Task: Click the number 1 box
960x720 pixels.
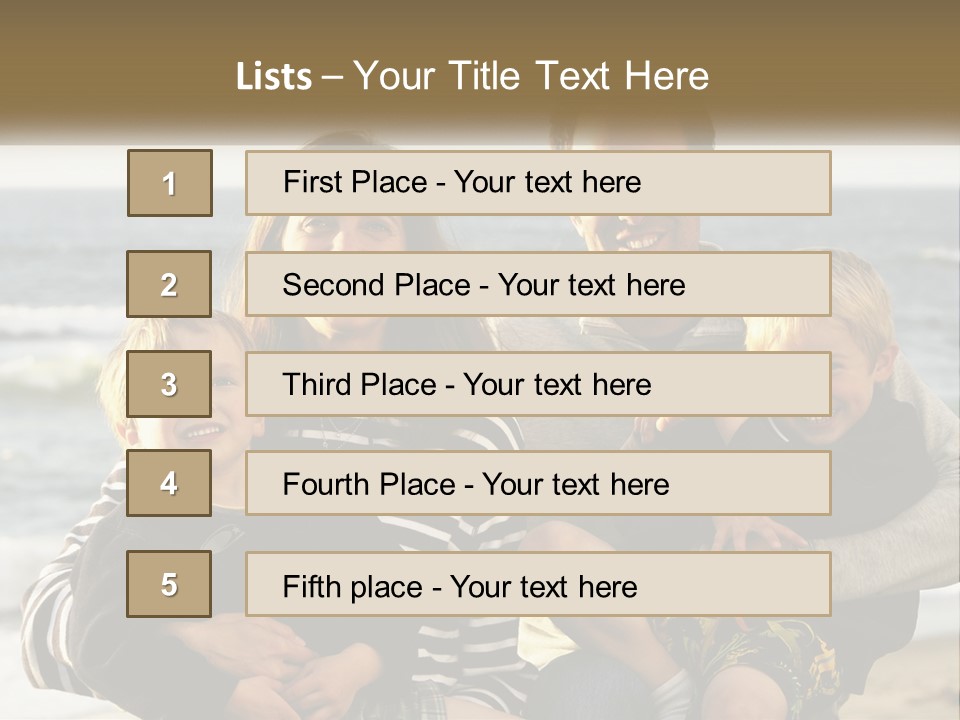Action: [x=170, y=183]
